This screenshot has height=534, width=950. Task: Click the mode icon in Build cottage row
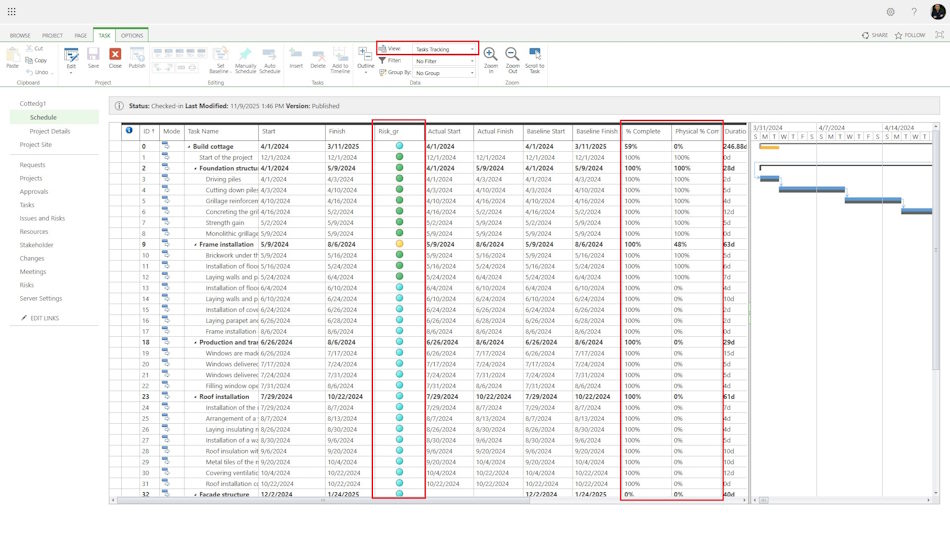[165, 145]
